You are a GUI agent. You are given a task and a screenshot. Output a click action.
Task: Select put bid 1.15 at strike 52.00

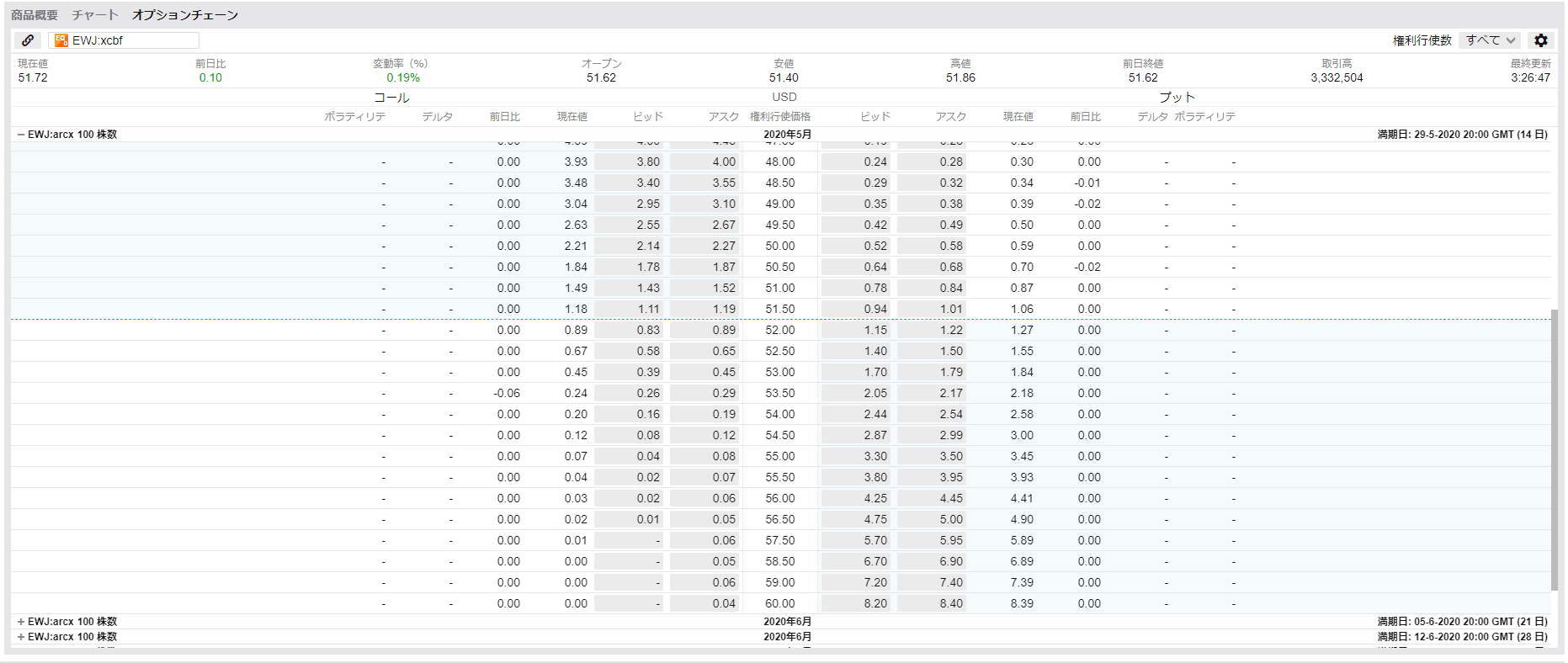pos(856,331)
